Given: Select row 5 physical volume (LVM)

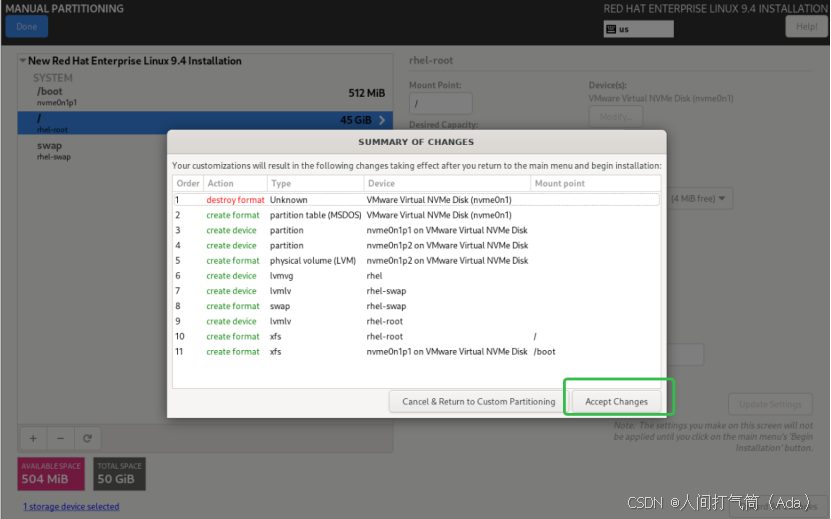Looking at the screenshot, I should 417,261.
